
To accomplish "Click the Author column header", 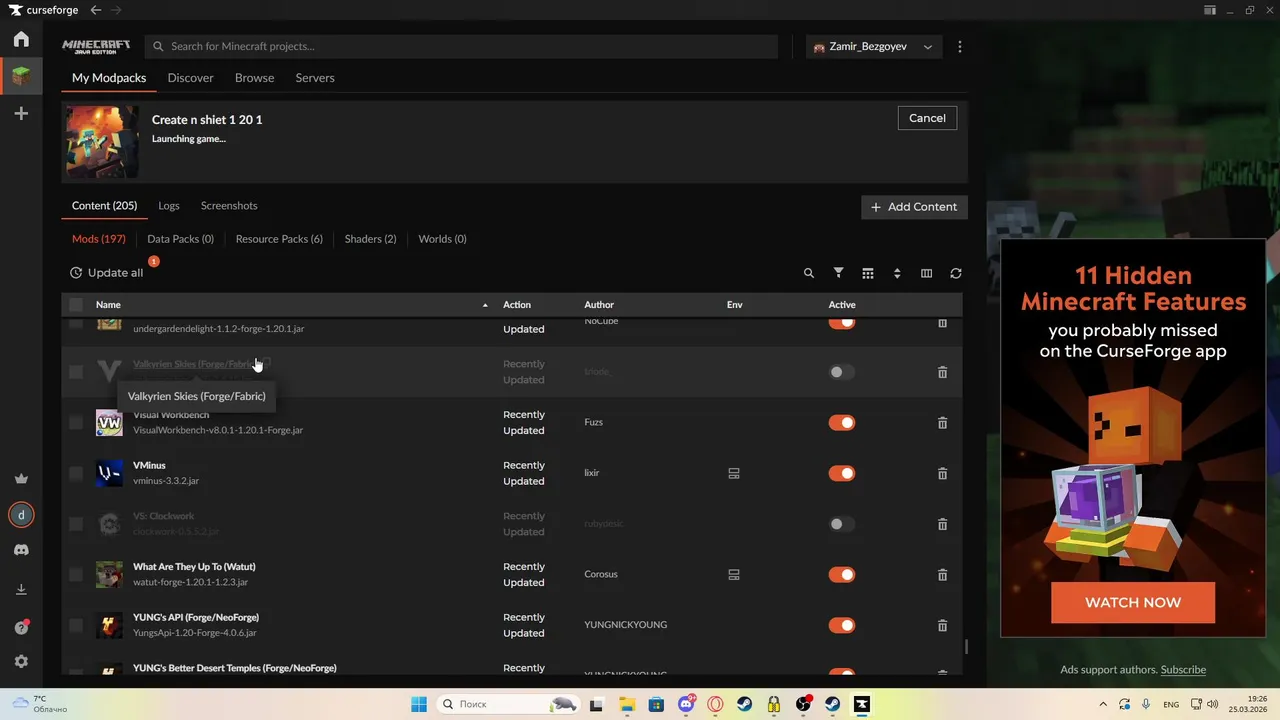I will pos(599,305).
